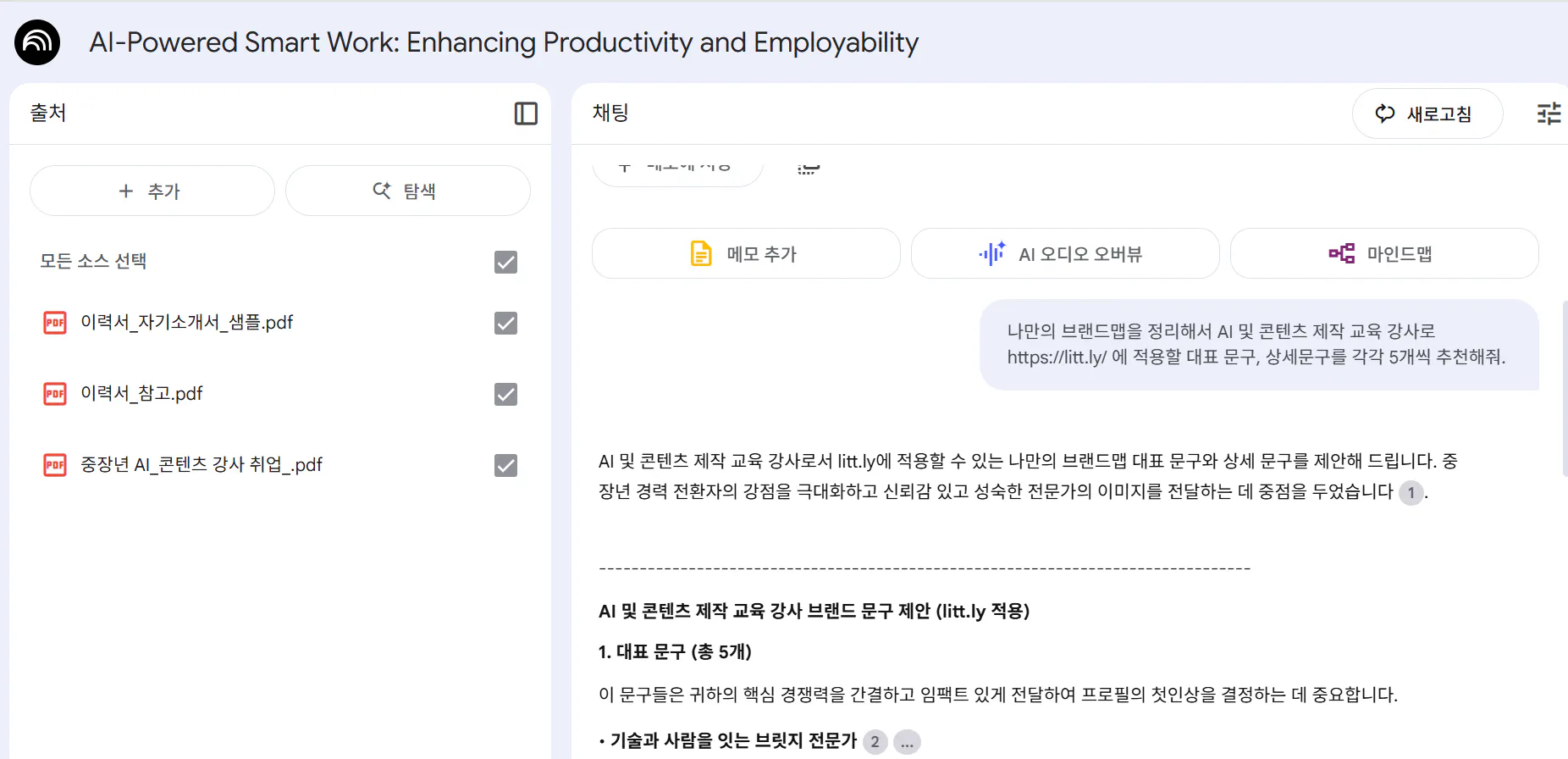Open source 이력서_자기소개서_샘플.pdf
The width and height of the screenshot is (1568, 759).
click(187, 323)
